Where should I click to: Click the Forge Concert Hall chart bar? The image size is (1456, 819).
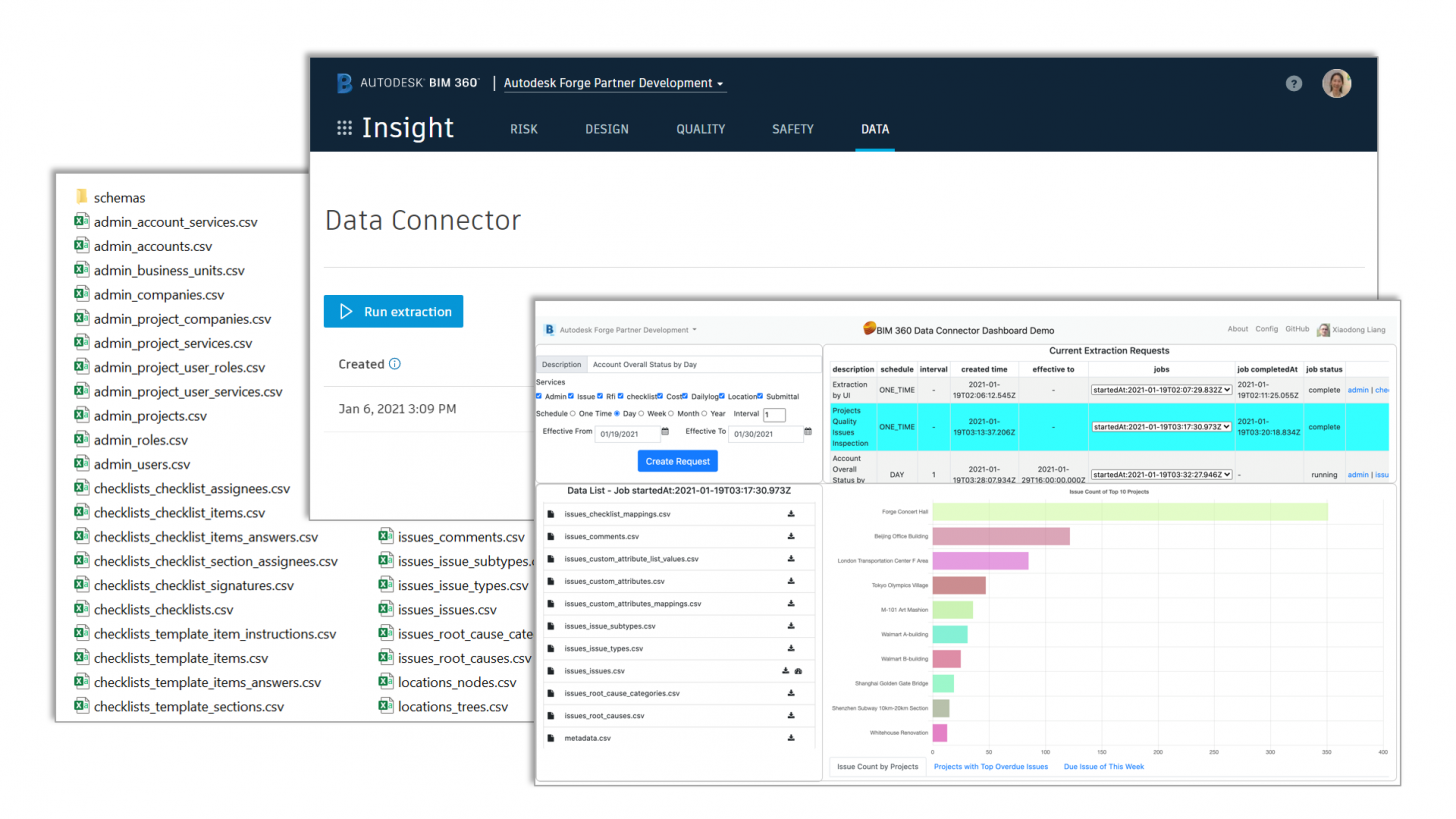tap(1129, 512)
